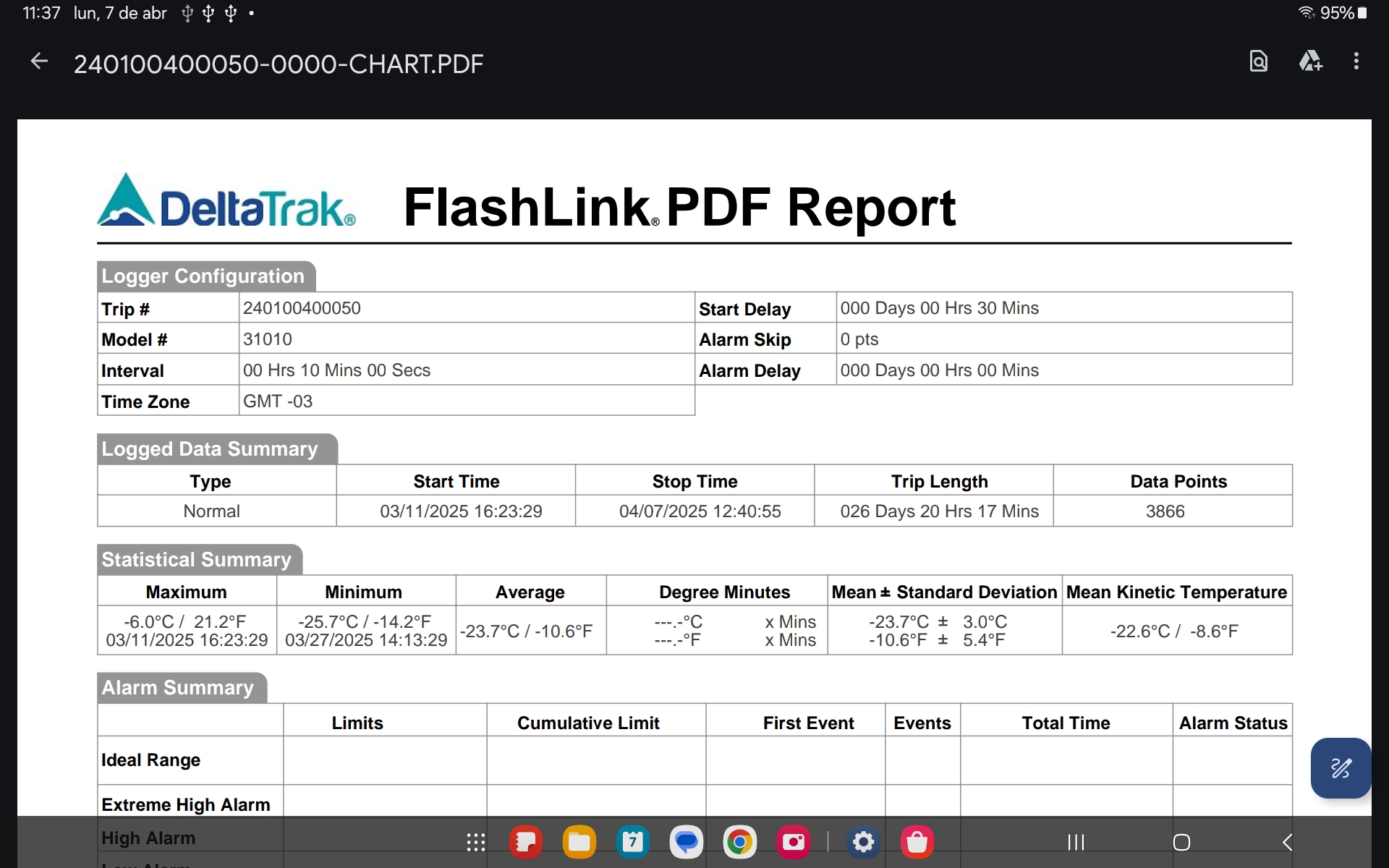Open Settings gear in taskbar
The height and width of the screenshot is (868, 1389).
[x=864, y=842]
